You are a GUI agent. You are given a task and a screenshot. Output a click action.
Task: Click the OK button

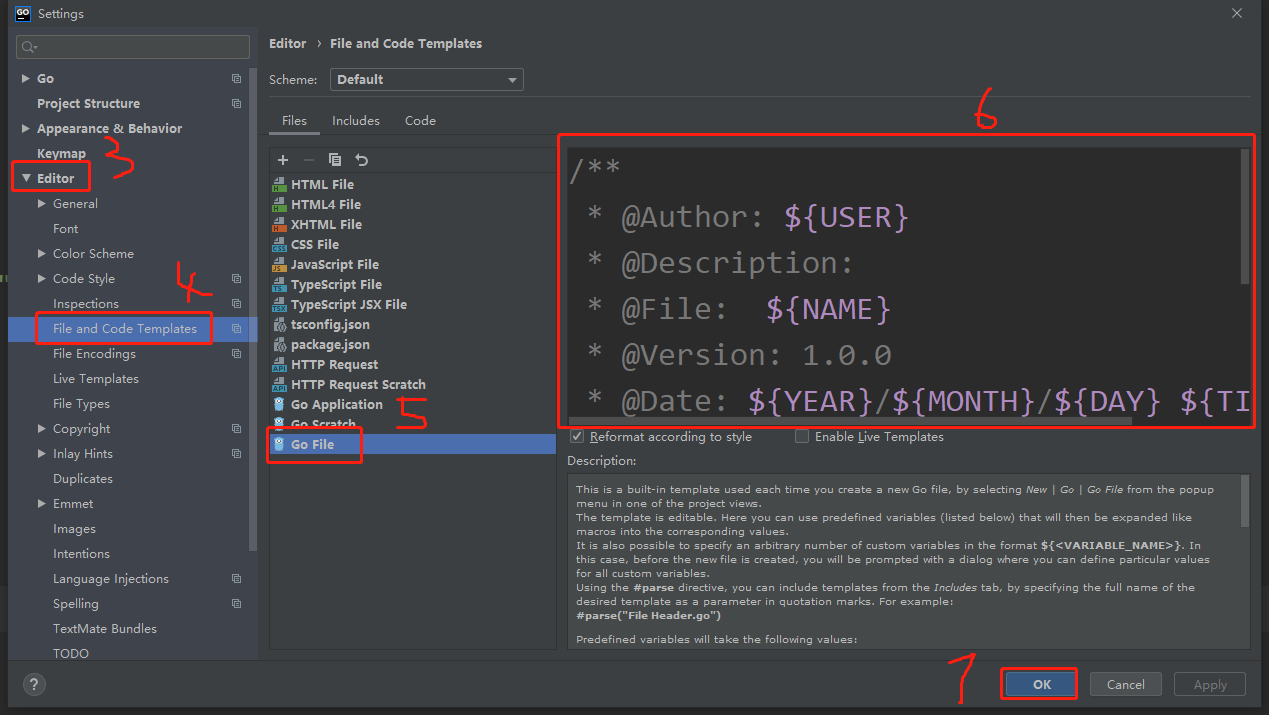(1041, 684)
